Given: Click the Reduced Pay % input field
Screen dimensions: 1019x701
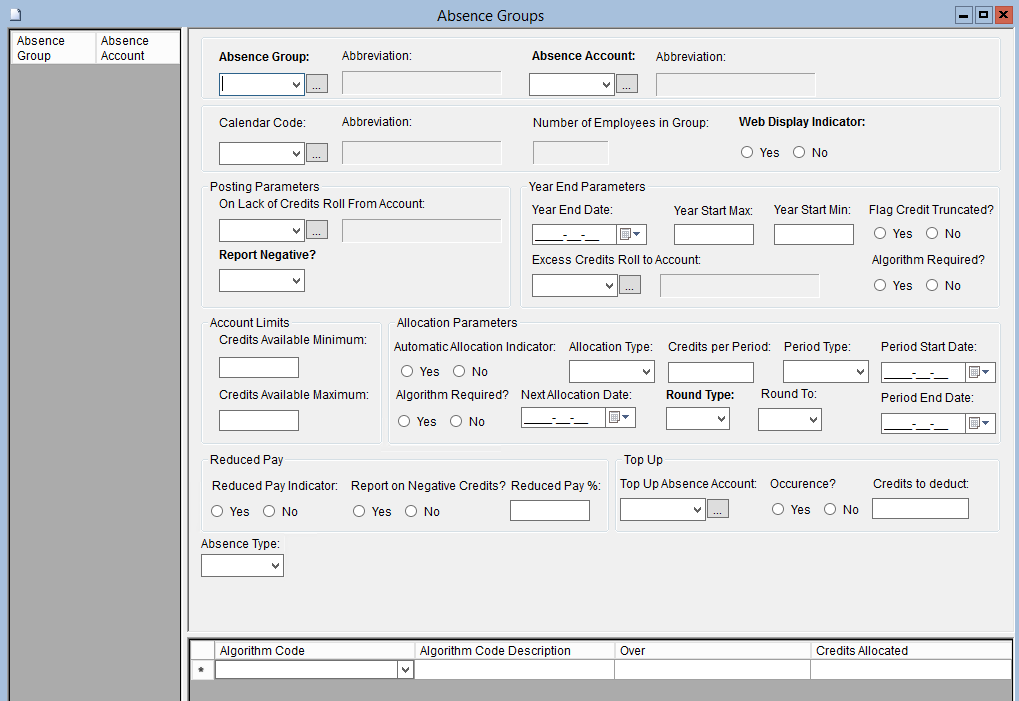Looking at the screenshot, I should coord(549,511).
